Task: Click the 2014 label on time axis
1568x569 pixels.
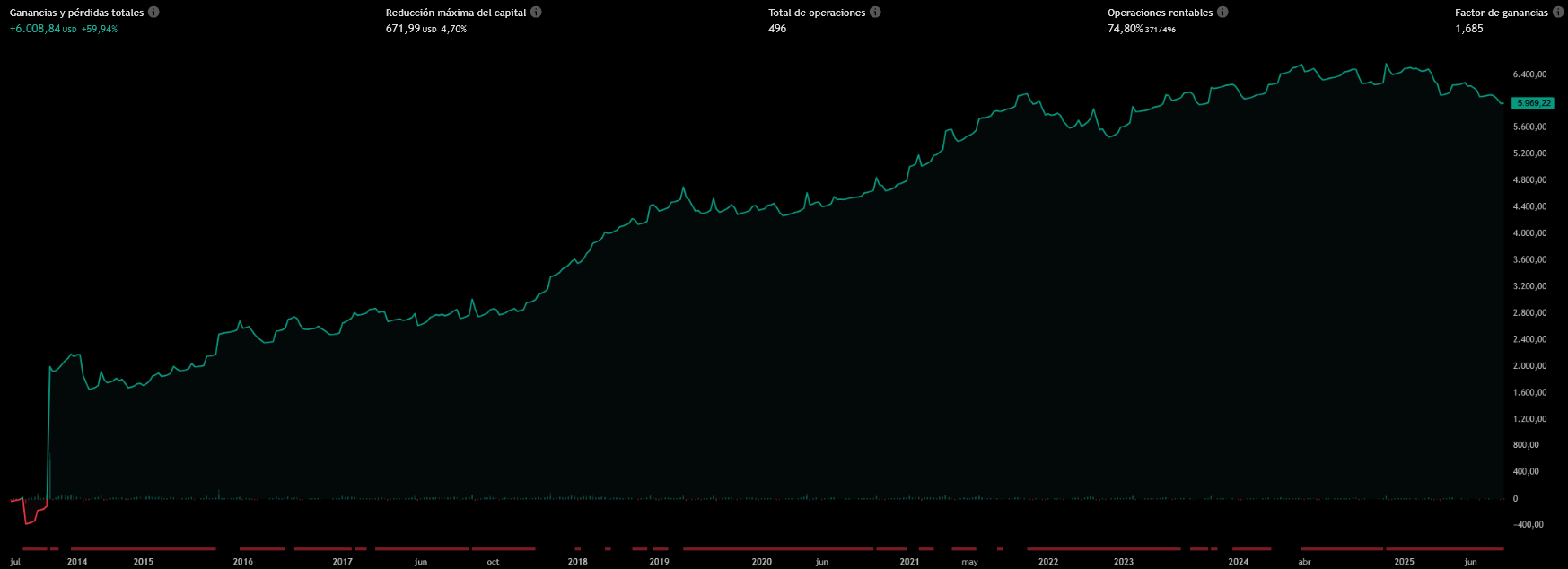Action: point(77,562)
